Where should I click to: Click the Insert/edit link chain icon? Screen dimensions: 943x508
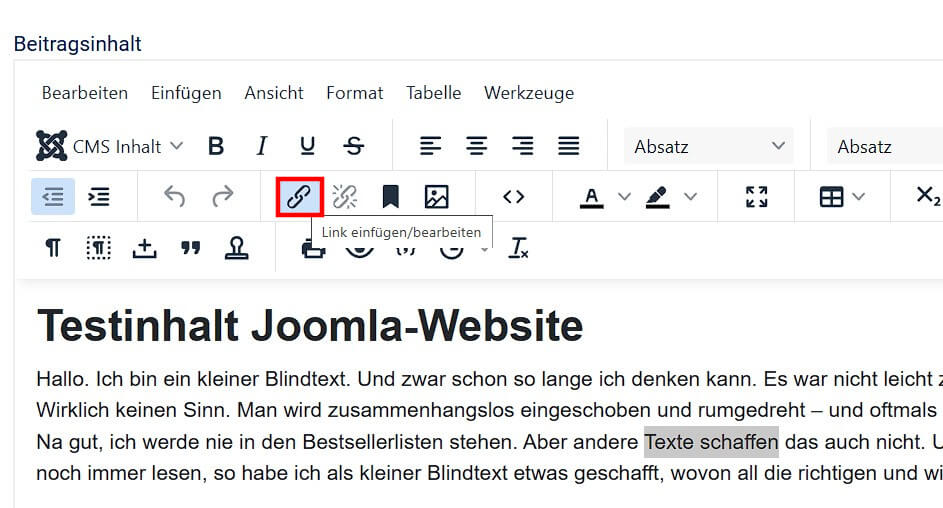coord(299,197)
